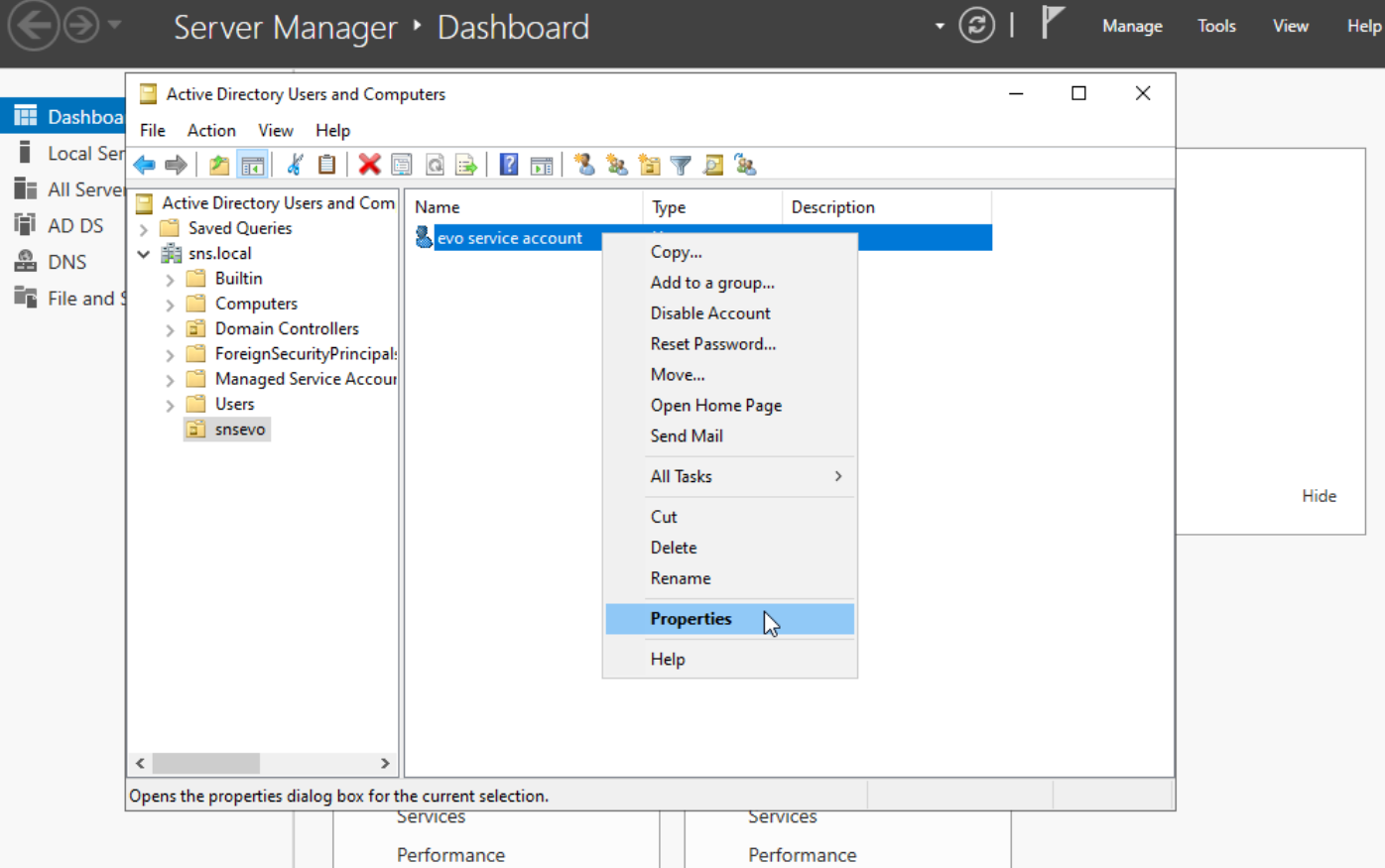Click the Add to group toolbar icon

[x=746, y=165]
